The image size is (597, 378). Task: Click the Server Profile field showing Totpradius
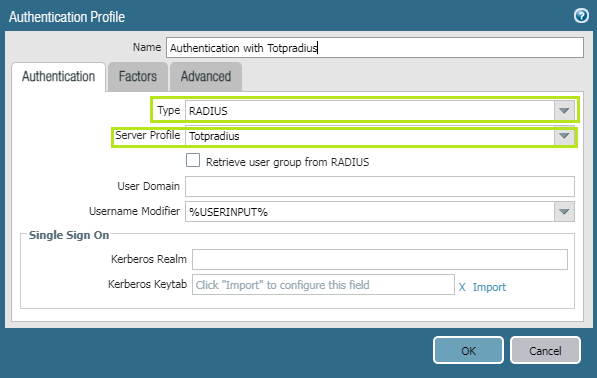click(x=370, y=136)
